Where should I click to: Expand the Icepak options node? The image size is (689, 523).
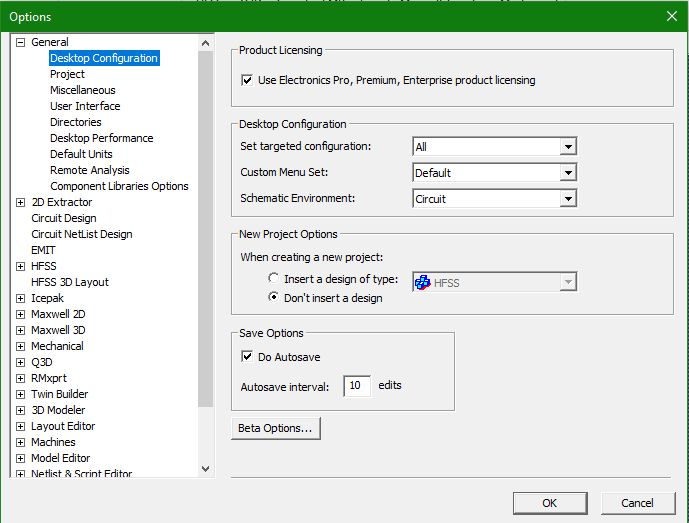coord(21,298)
